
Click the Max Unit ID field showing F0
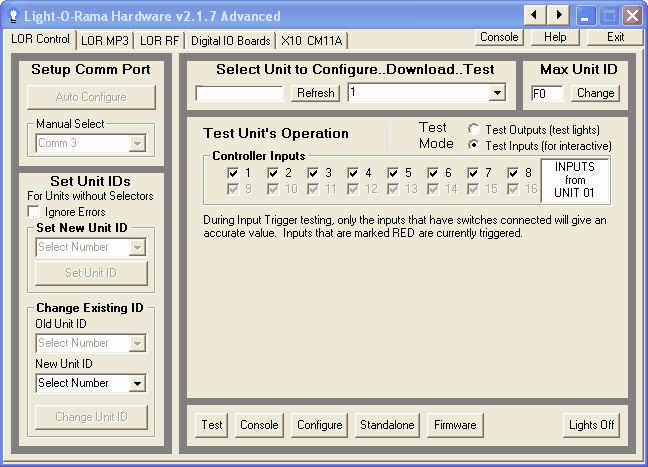(547, 93)
